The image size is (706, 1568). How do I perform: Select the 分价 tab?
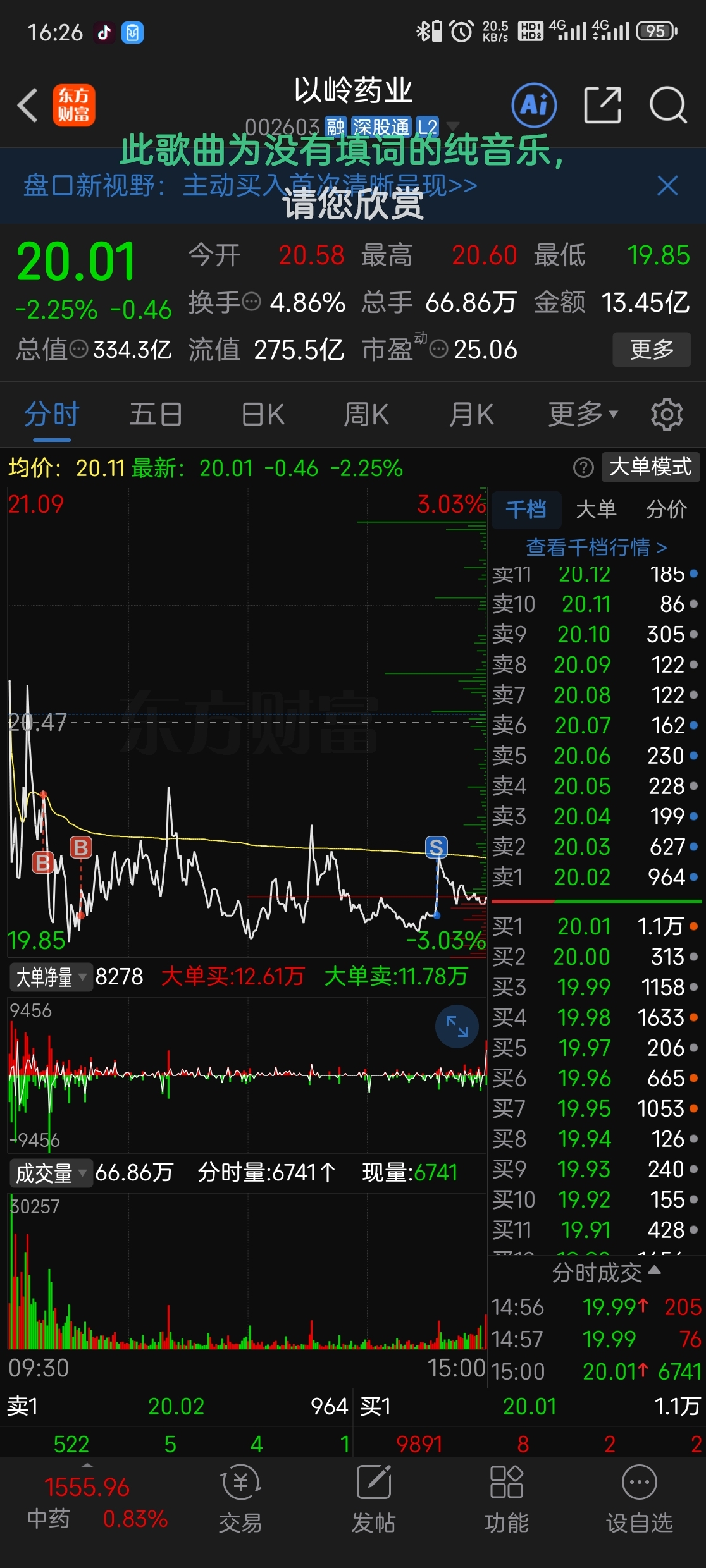coord(666,510)
